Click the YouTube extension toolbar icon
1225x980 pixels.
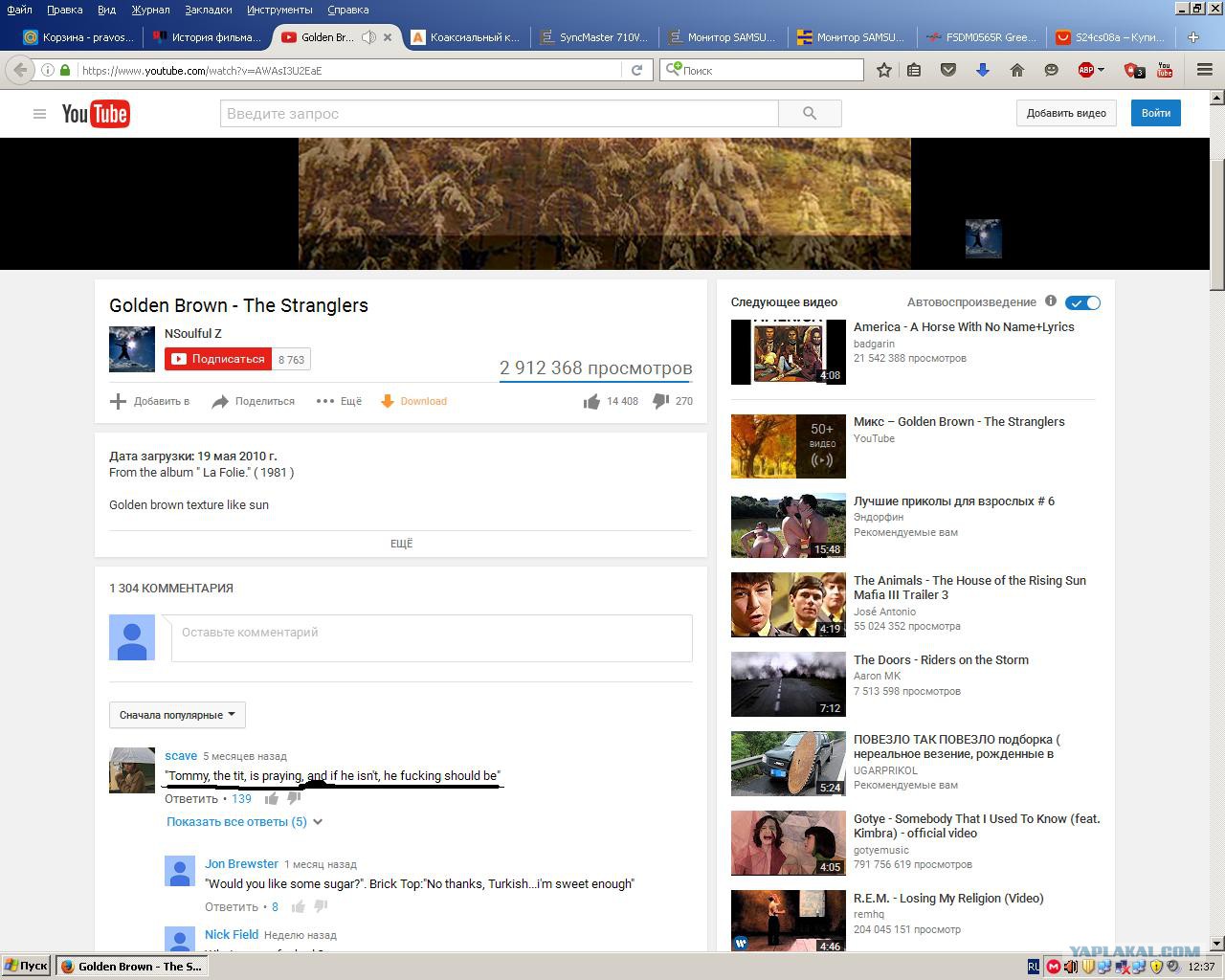(x=1165, y=70)
